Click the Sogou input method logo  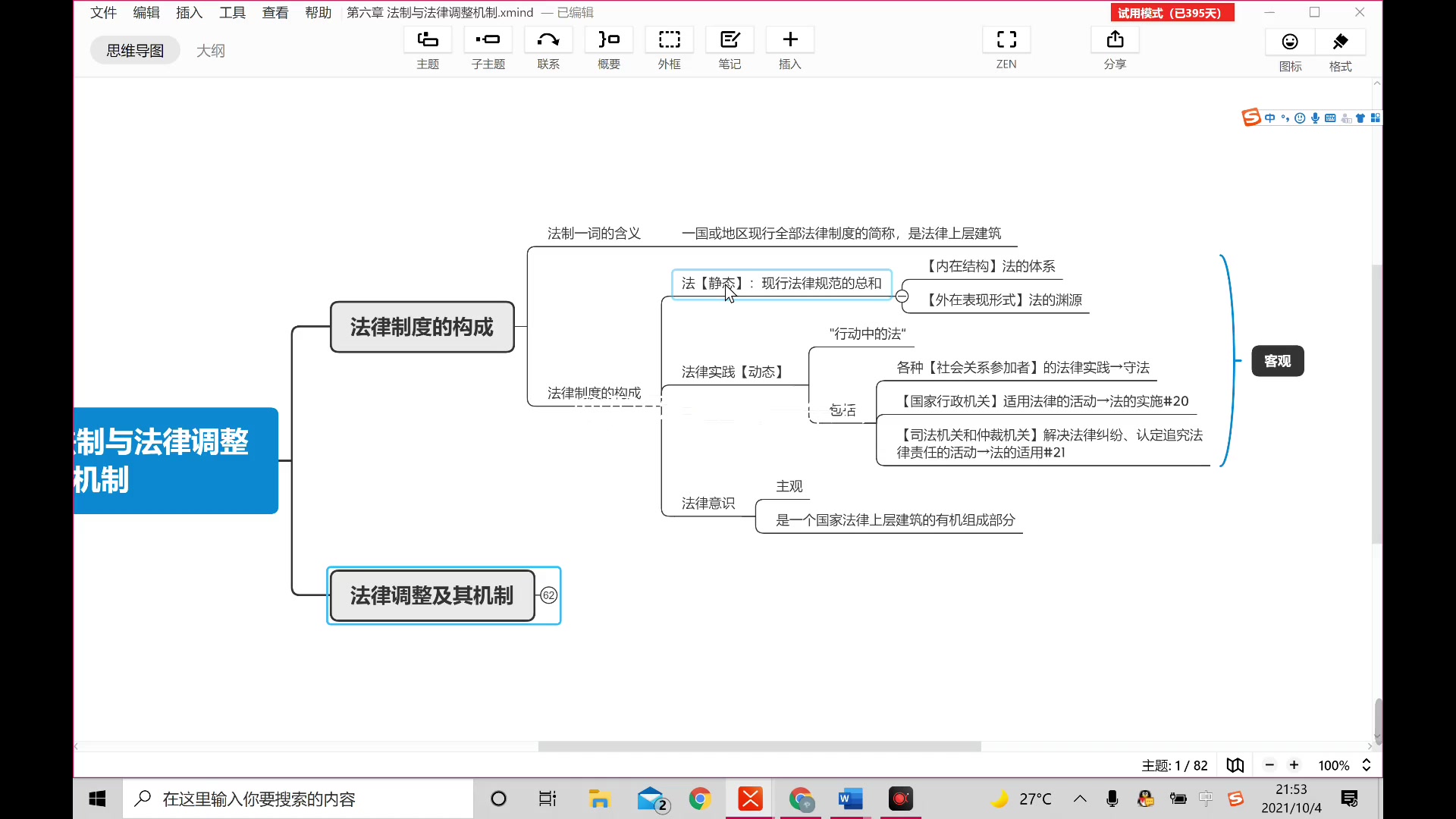[1250, 118]
